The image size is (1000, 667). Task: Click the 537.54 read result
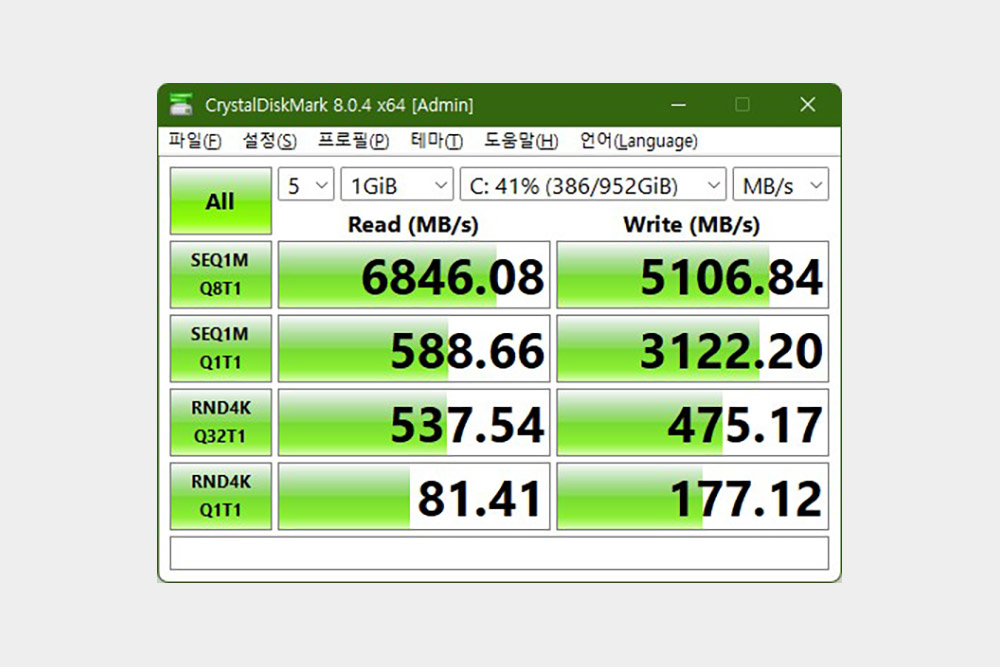coord(414,422)
